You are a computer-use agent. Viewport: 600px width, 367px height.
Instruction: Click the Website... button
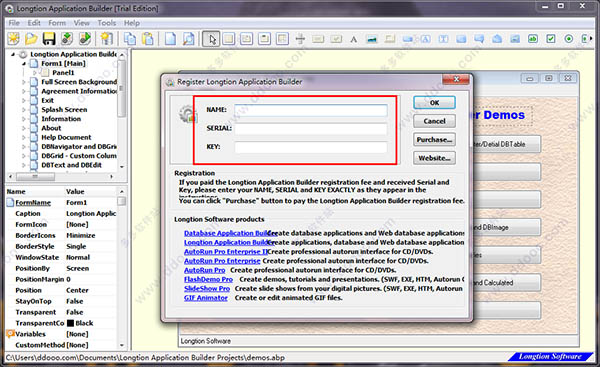click(x=434, y=158)
